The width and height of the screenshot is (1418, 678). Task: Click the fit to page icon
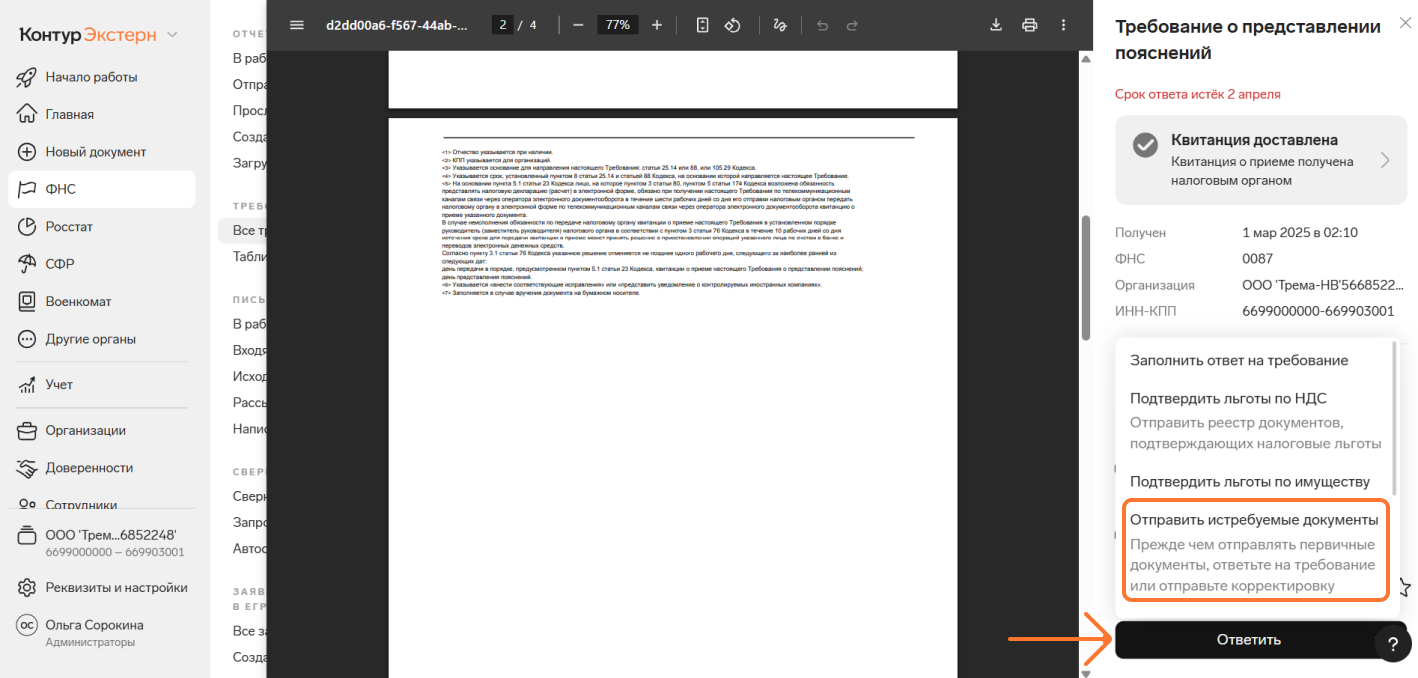click(702, 25)
